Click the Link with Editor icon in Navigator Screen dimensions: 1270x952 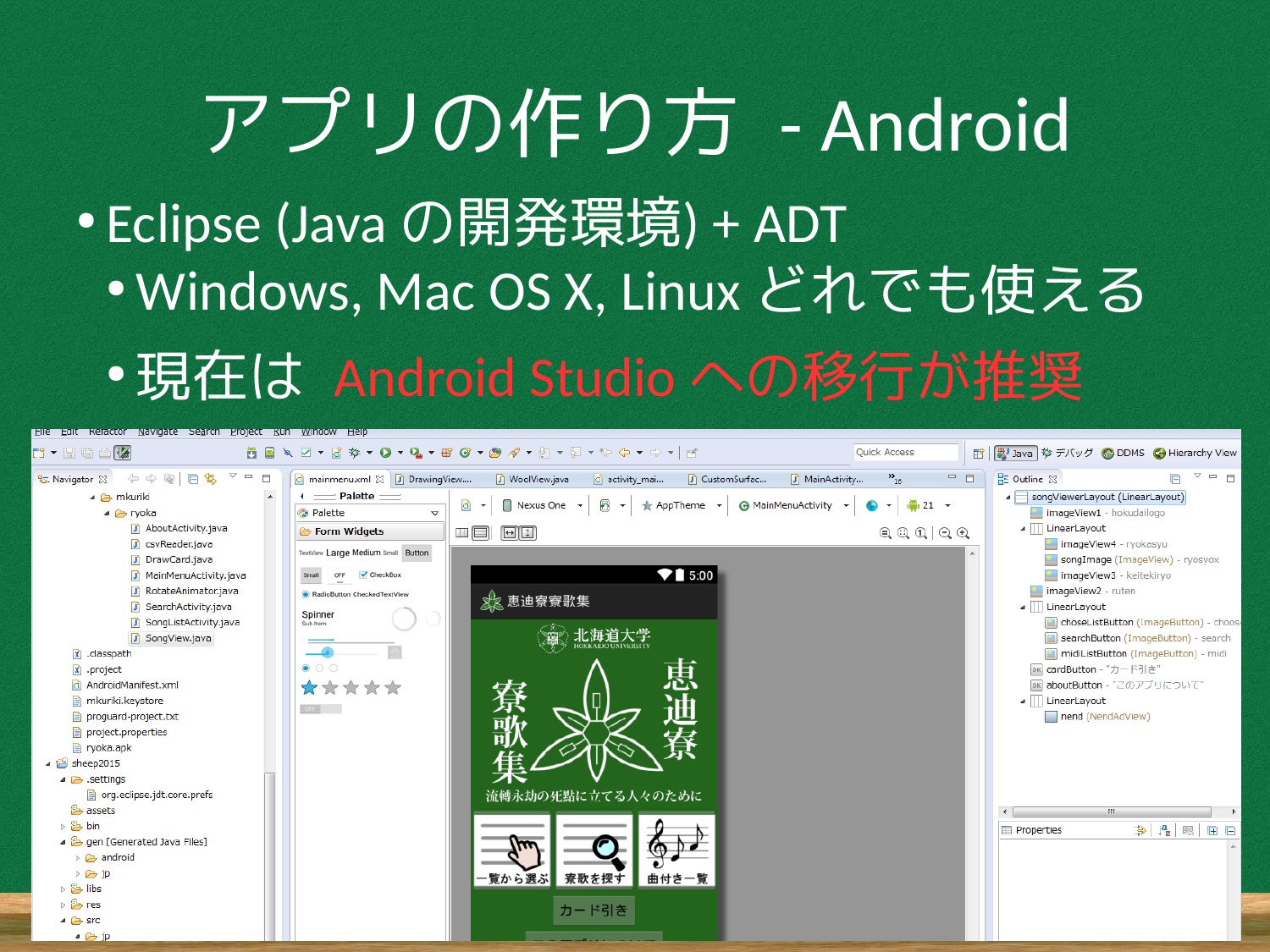210,479
